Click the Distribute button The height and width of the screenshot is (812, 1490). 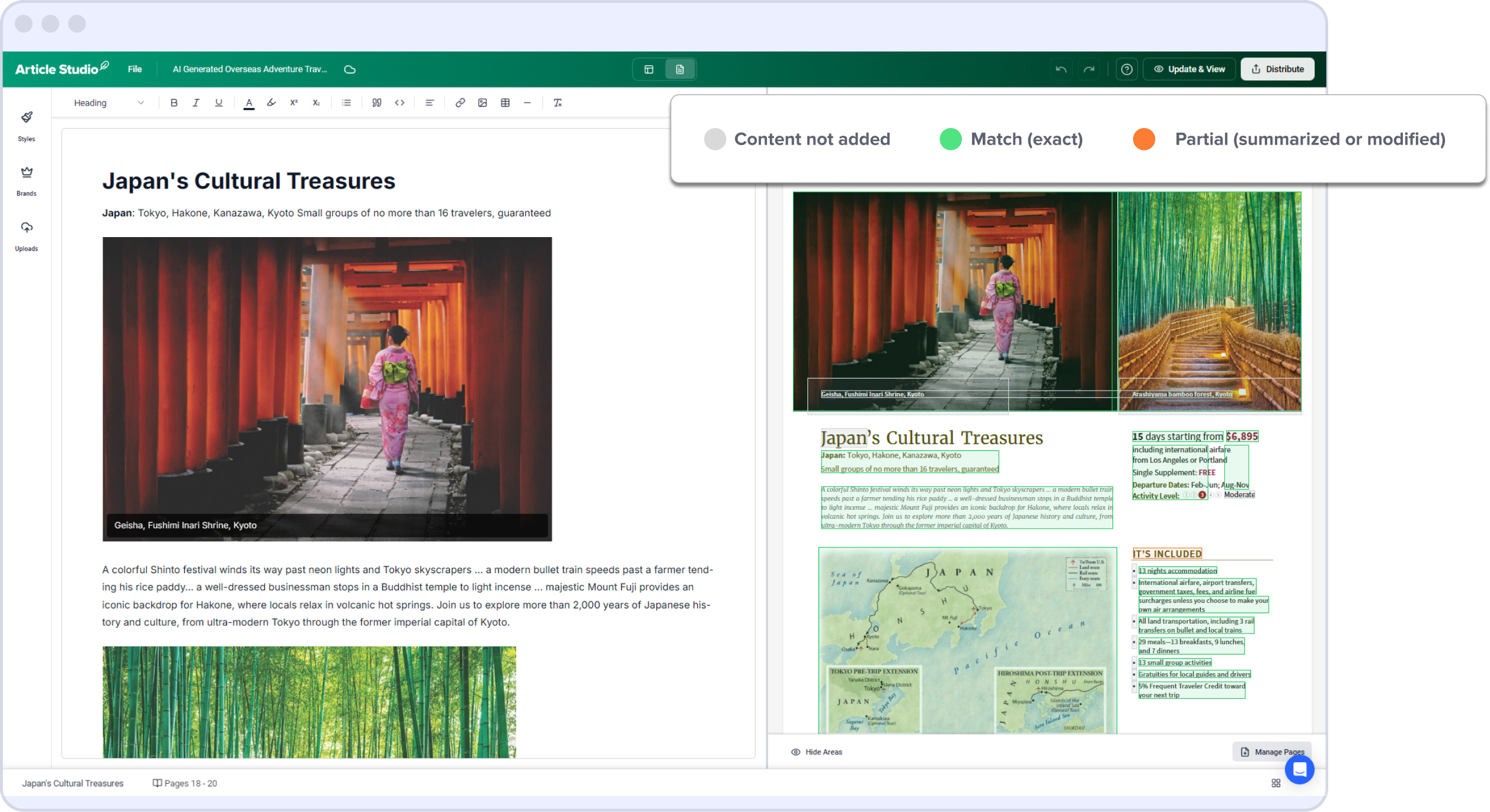pos(1277,69)
